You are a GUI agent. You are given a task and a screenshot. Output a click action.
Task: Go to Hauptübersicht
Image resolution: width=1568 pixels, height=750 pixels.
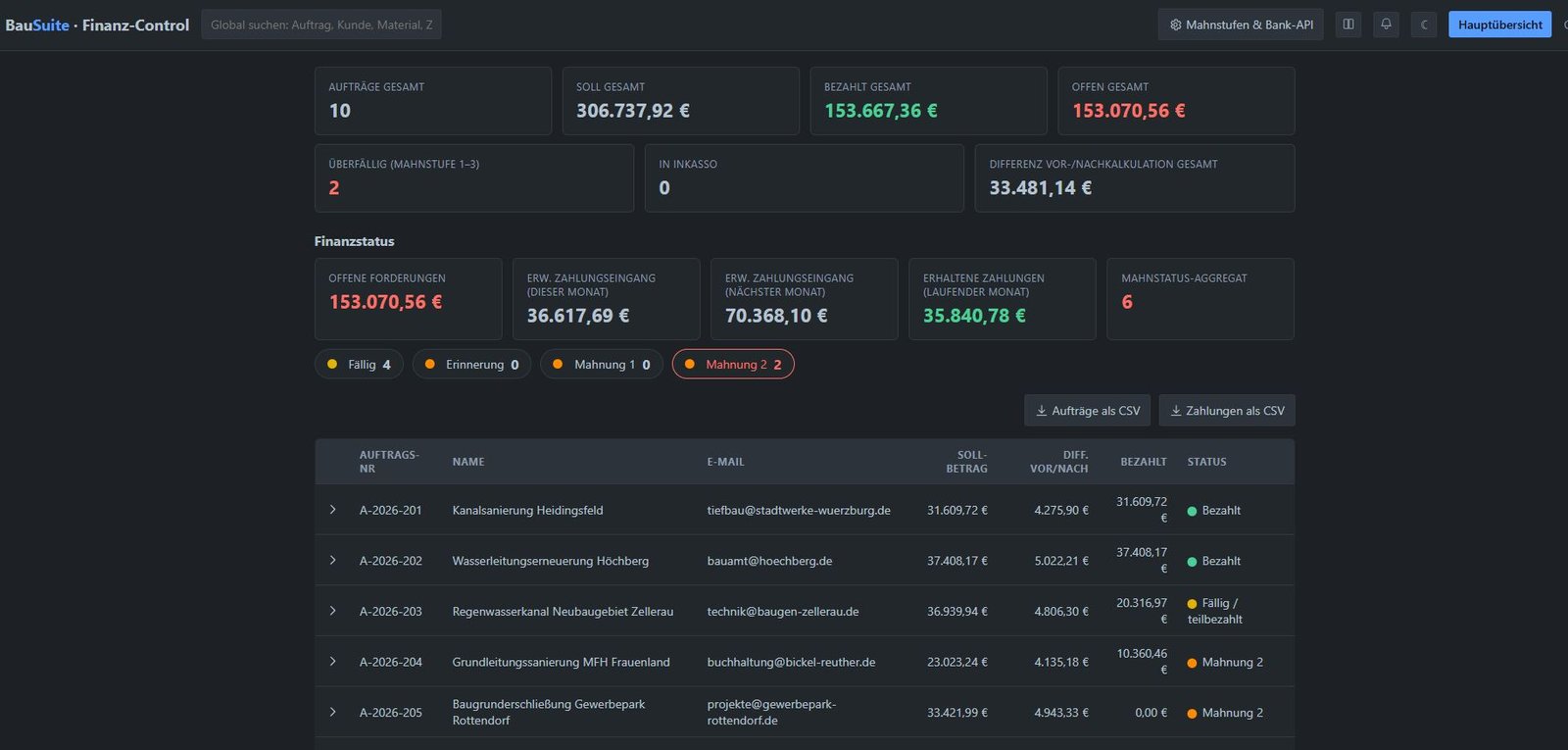1499,25
